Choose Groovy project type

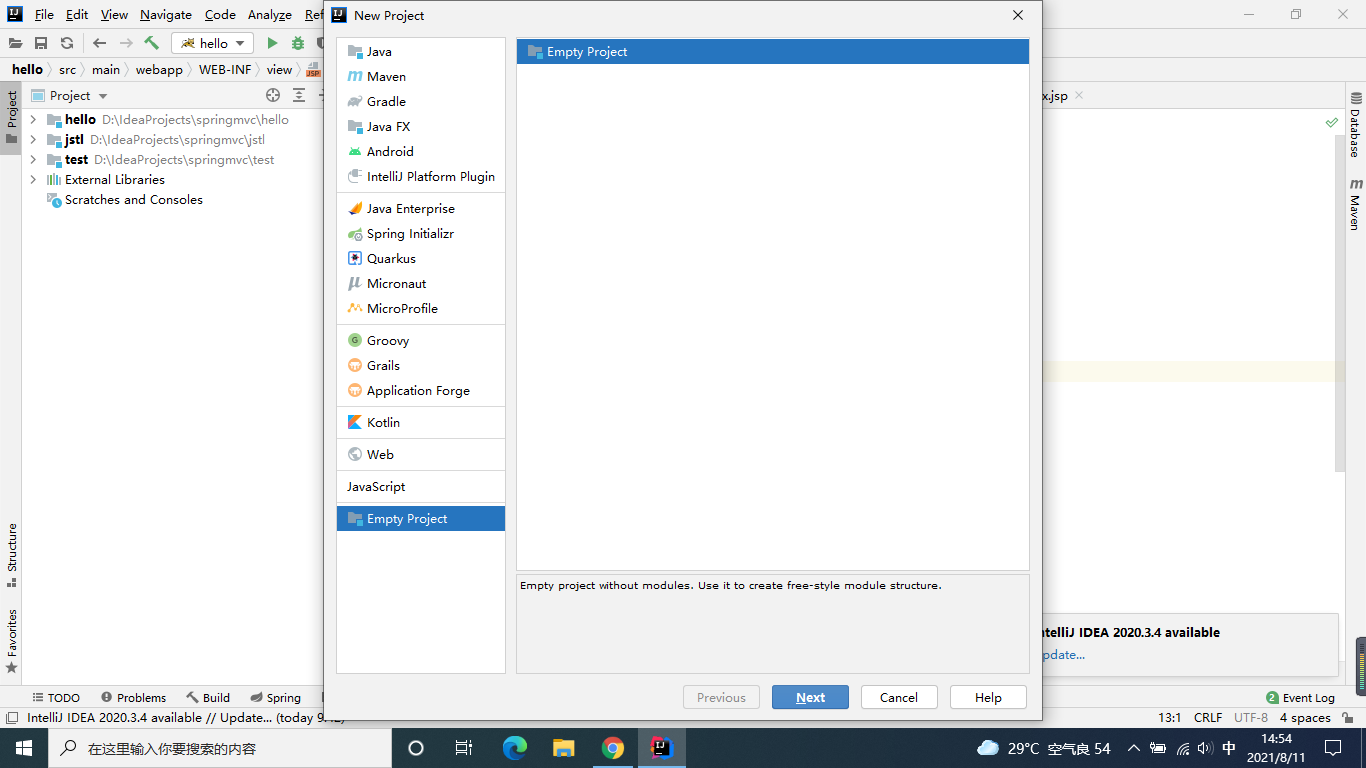pos(421,341)
